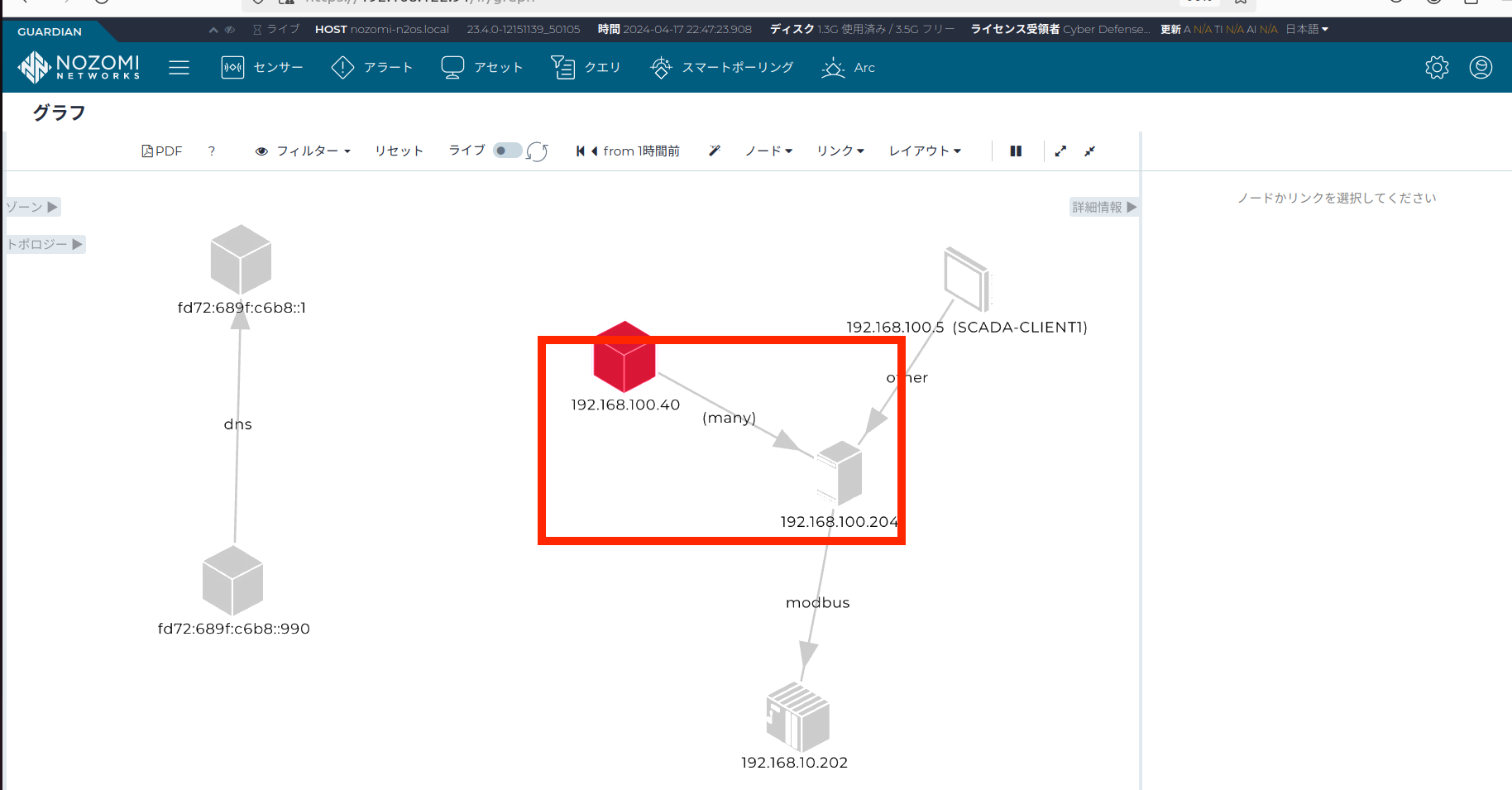The height and width of the screenshot is (790, 1512).
Task: Click the expand graph arrows icon
Action: (x=1060, y=151)
